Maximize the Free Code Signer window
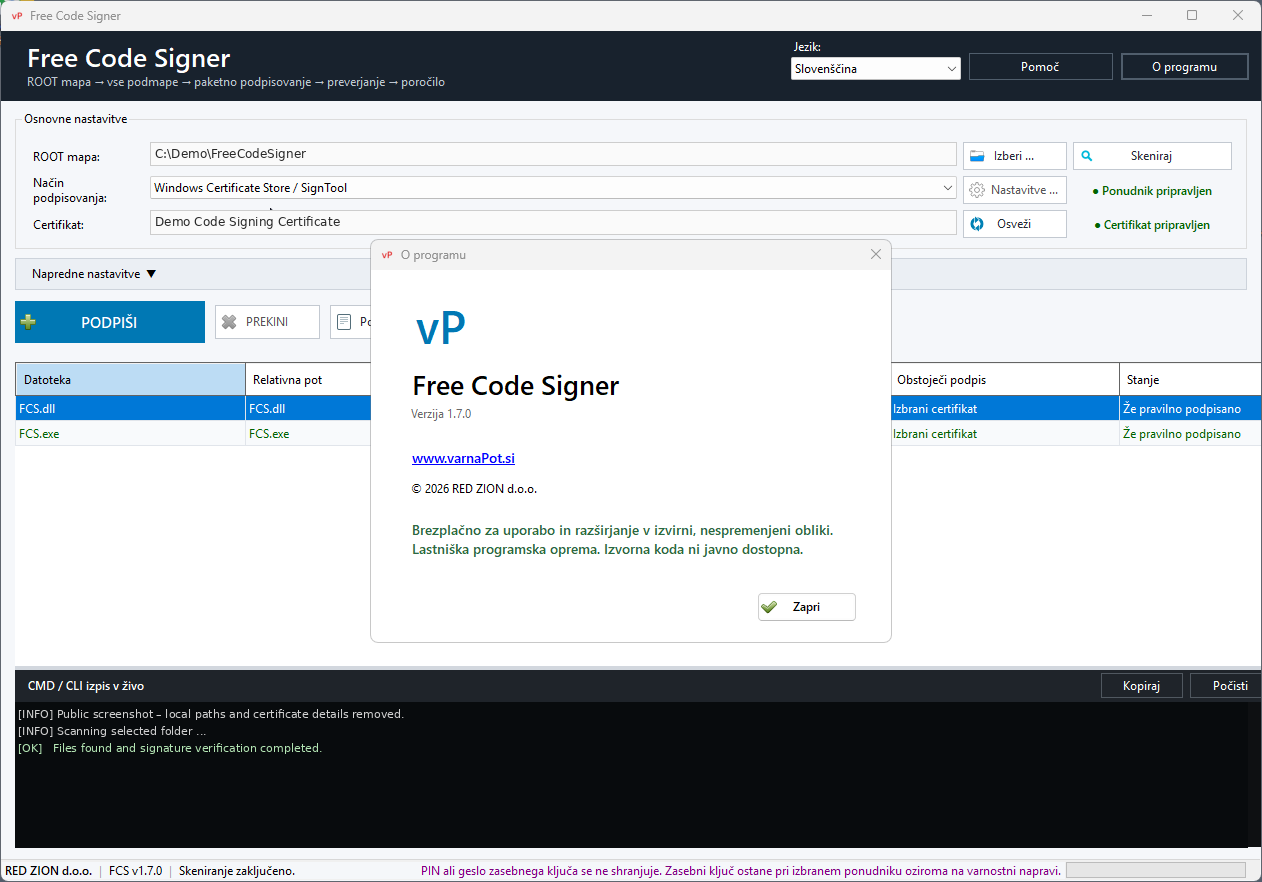1262x882 pixels. coord(1192,15)
